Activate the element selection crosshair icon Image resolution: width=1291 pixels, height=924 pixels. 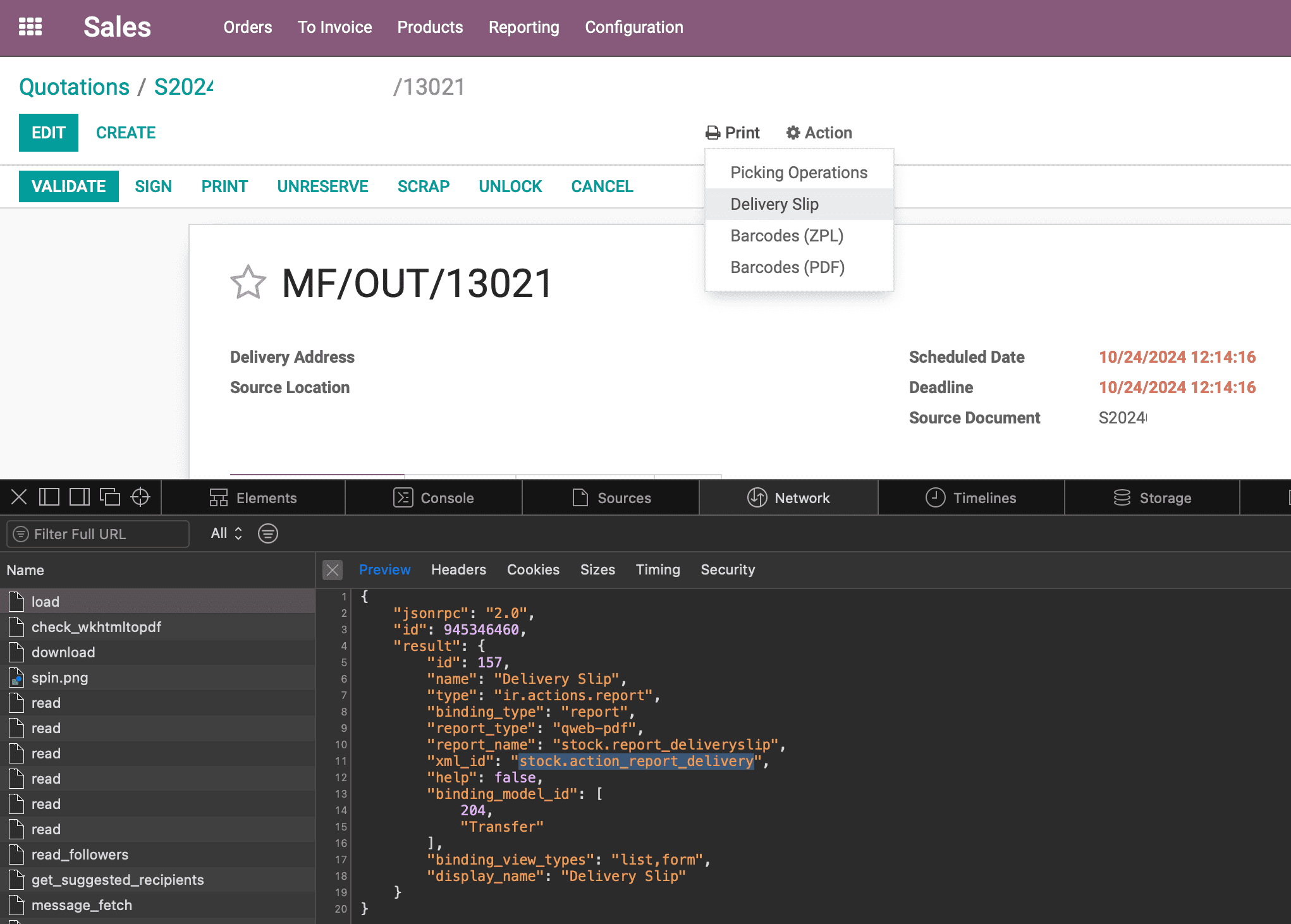(x=140, y=497)
